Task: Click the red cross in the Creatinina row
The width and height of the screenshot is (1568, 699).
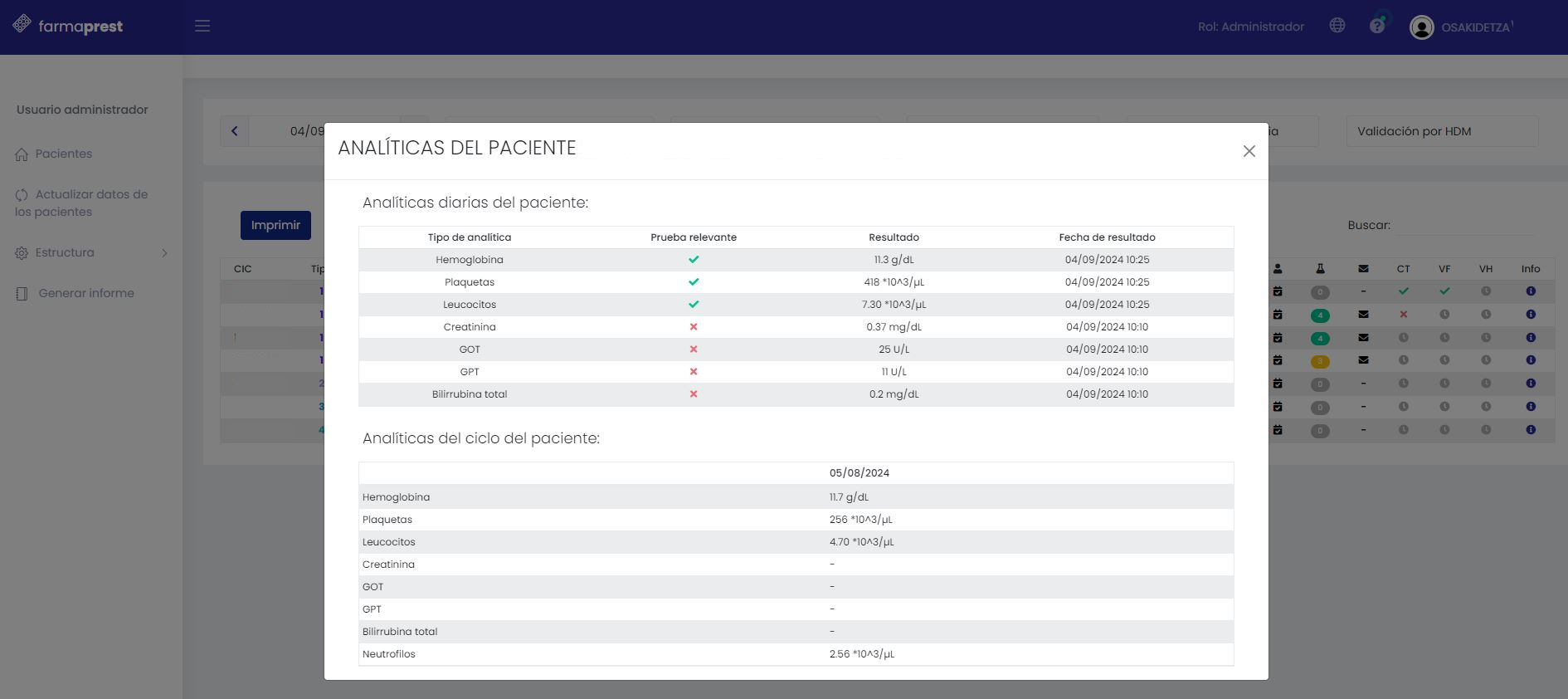Action: point(694,327)
